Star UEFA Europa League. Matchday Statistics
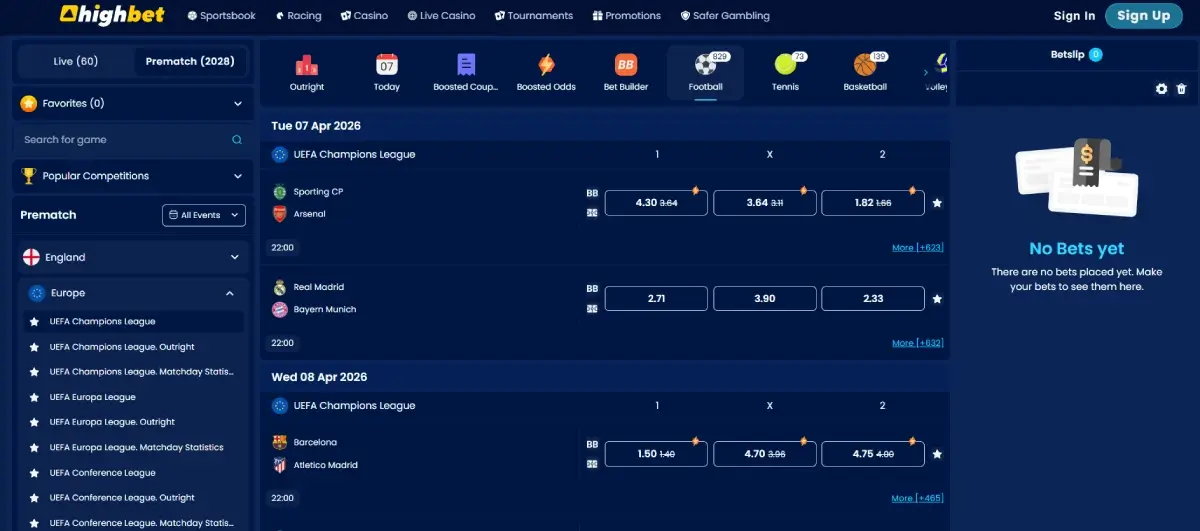Viewport: 1200px width, 531px height. [35, 448]
